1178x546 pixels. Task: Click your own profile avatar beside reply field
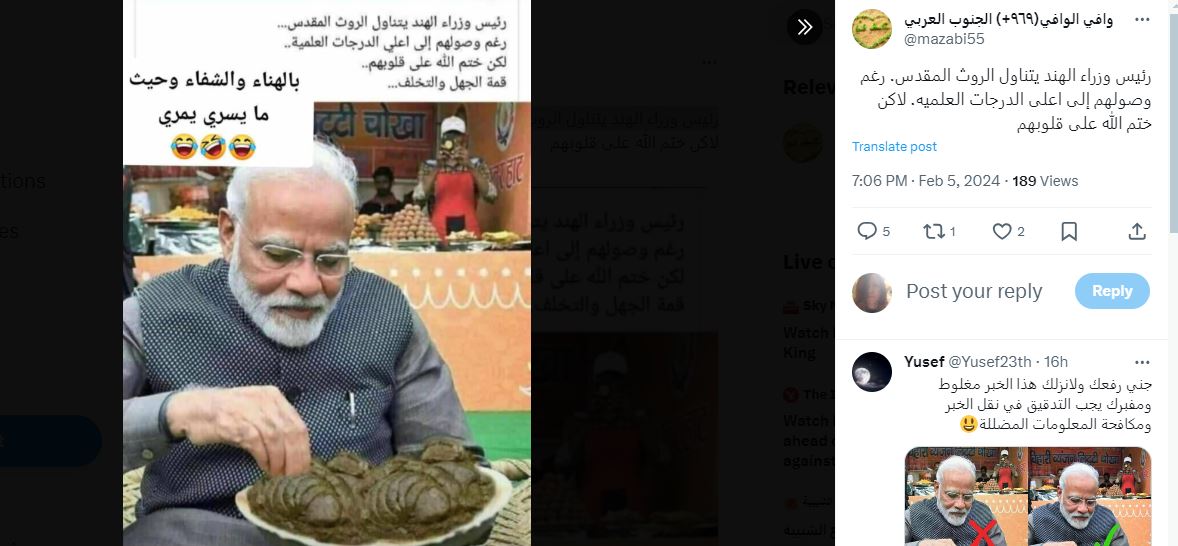pos(871,292)
